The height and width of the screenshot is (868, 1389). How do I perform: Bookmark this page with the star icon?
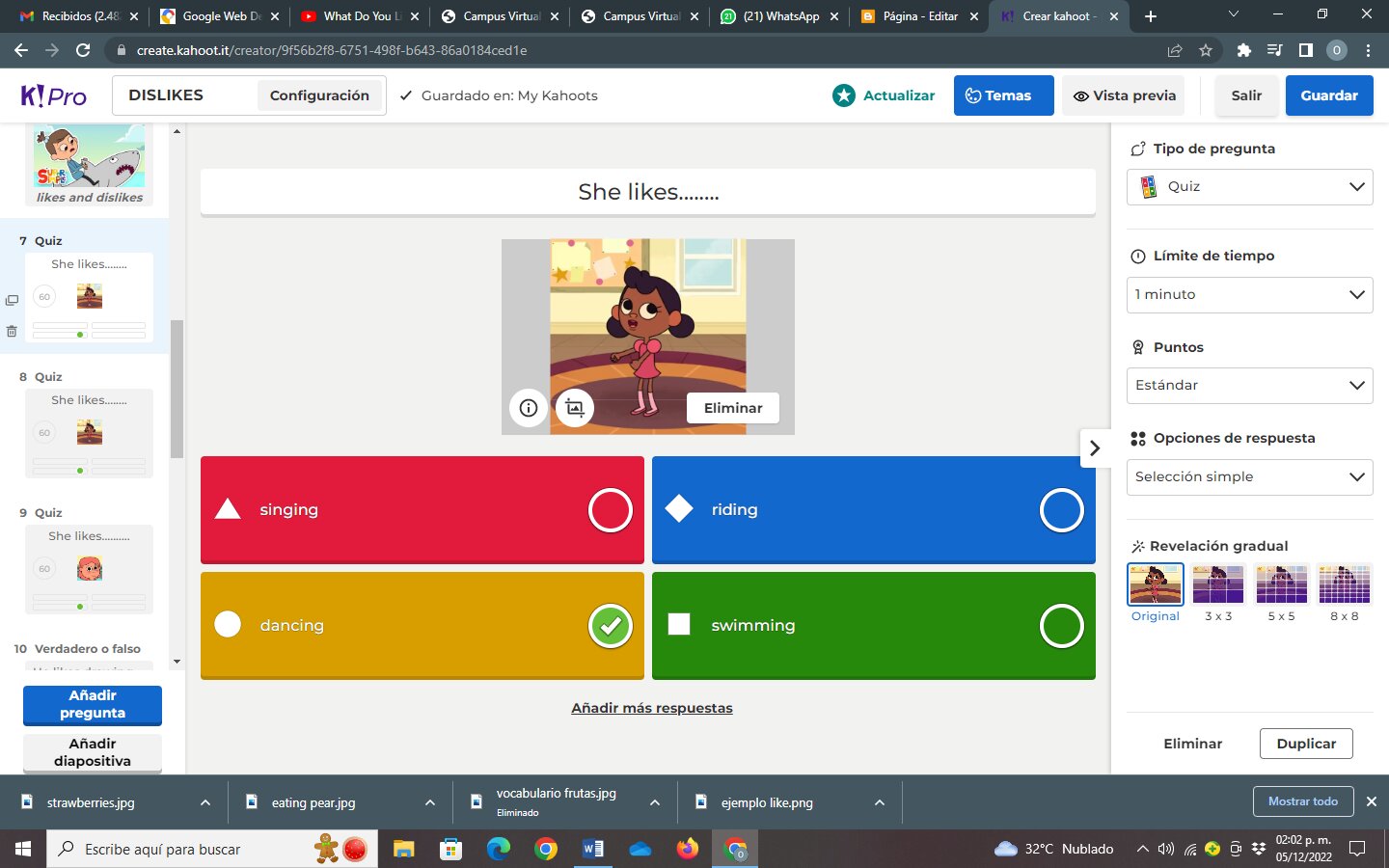pyautogui.click(x=1206, y=50)
